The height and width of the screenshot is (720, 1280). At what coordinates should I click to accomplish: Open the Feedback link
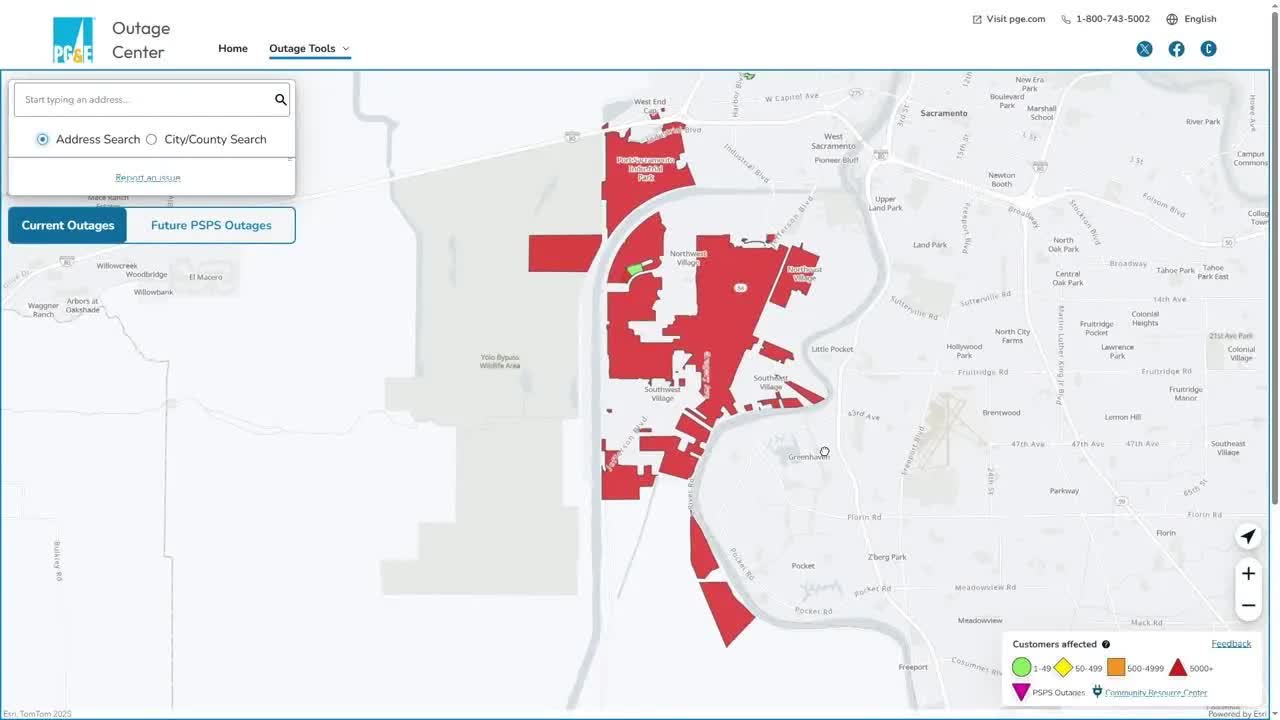[x=1231, y=644]
